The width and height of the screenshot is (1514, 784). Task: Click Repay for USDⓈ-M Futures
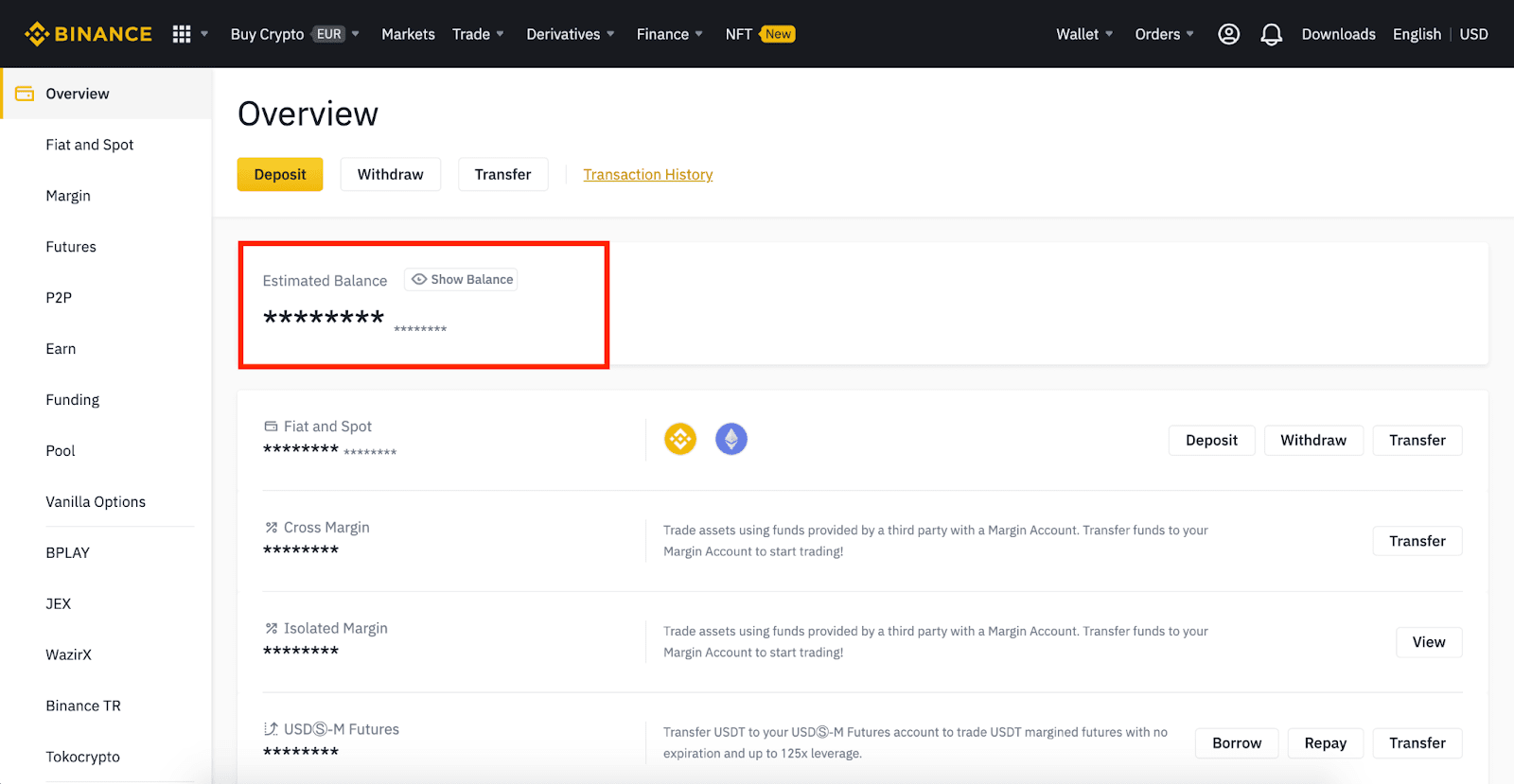click(x=1325, y=743)
